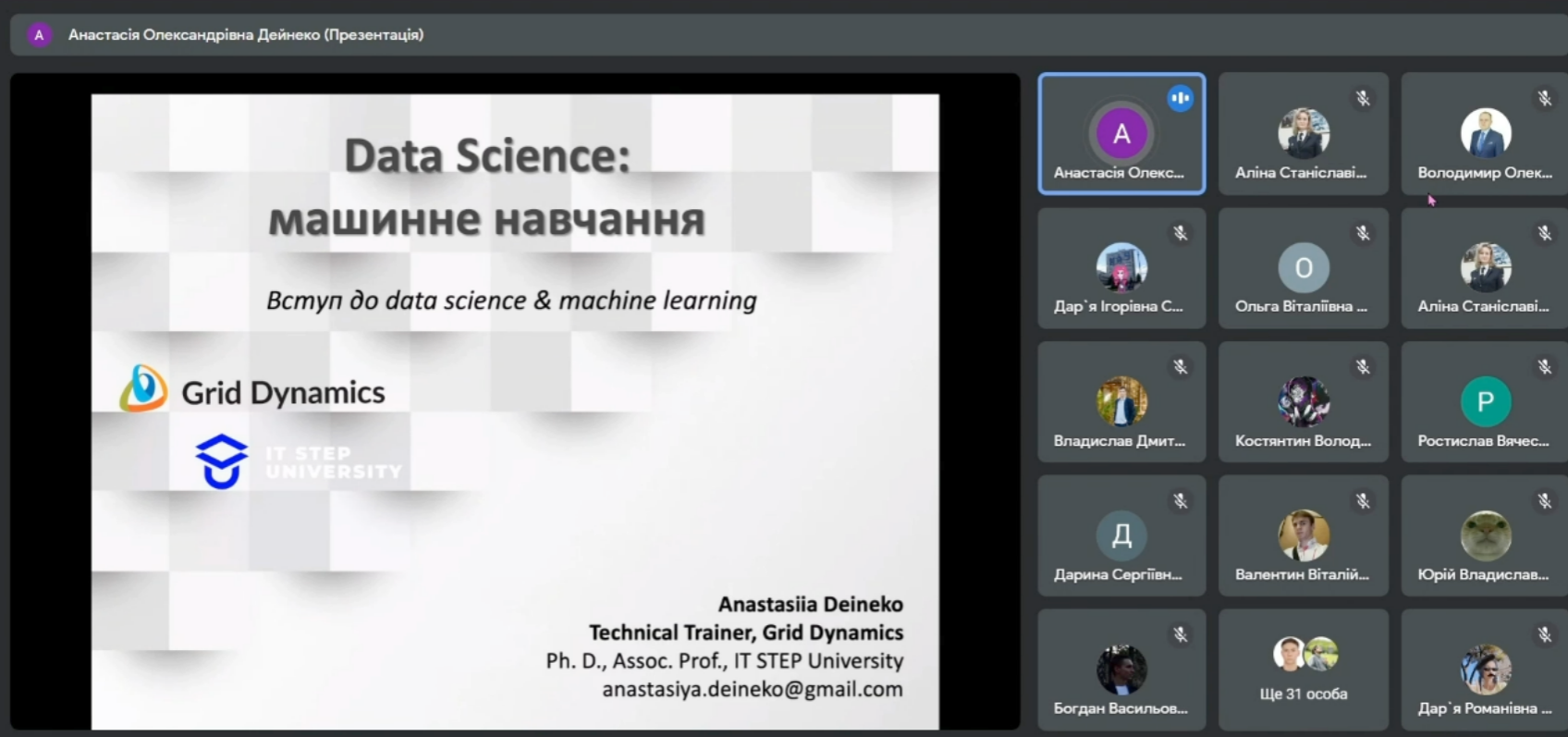Viewport: 1568px width, 737px height.
Task: Click the name label "Владислав Дмит..."
Action: click(1120, 441)
